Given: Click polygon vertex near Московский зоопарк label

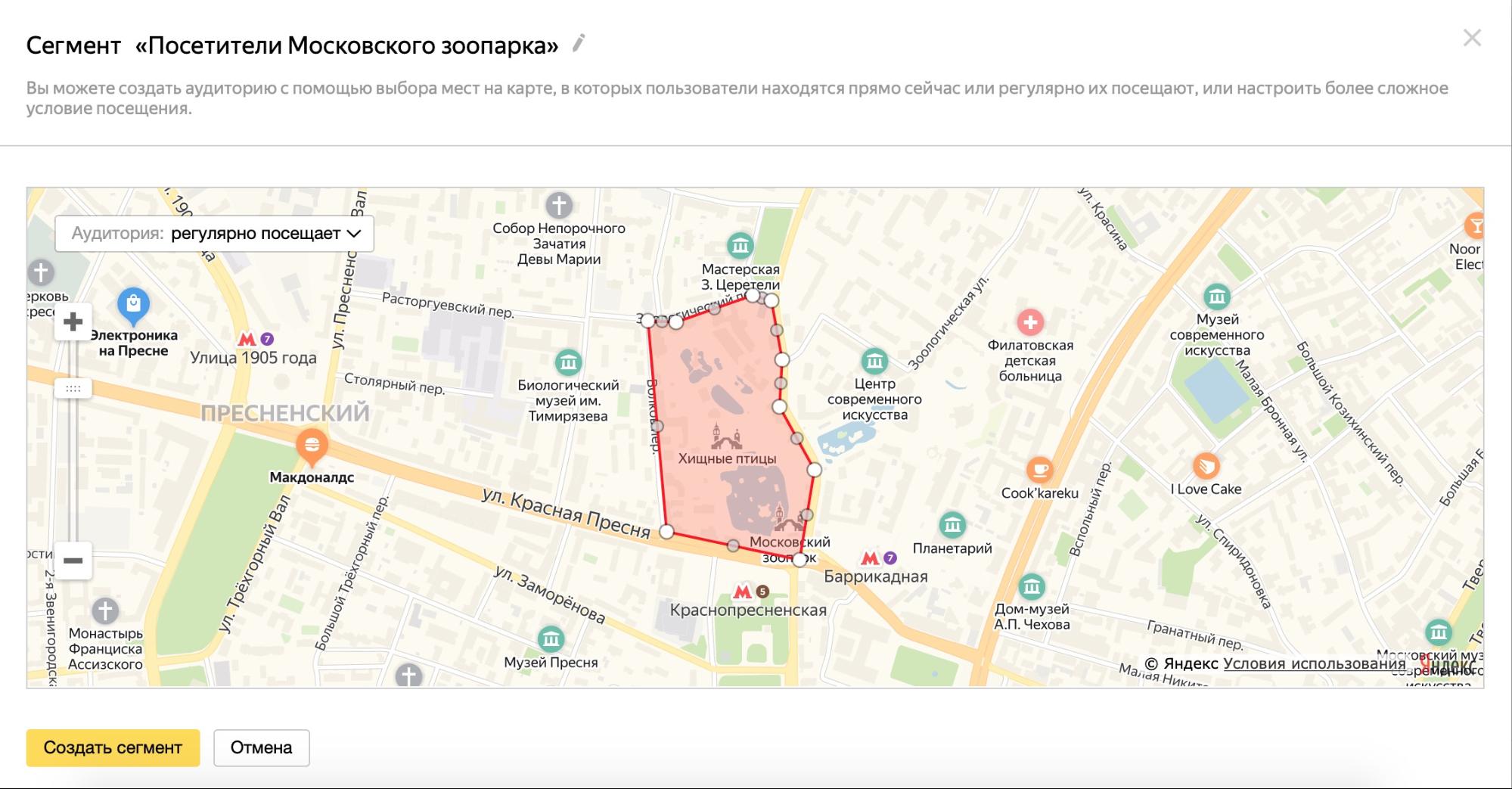Looking at the screenshot, I should [799, 560].
